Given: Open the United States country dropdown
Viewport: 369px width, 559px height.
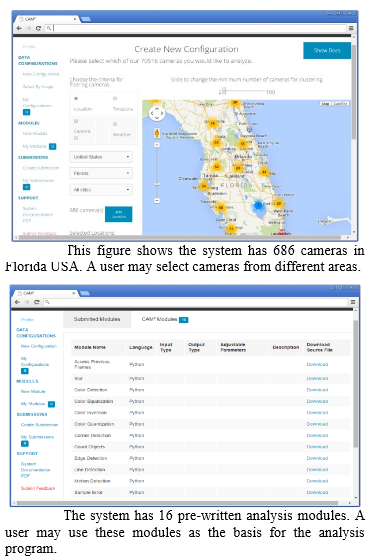Looking at the screenshot, I should pos(101,157).
